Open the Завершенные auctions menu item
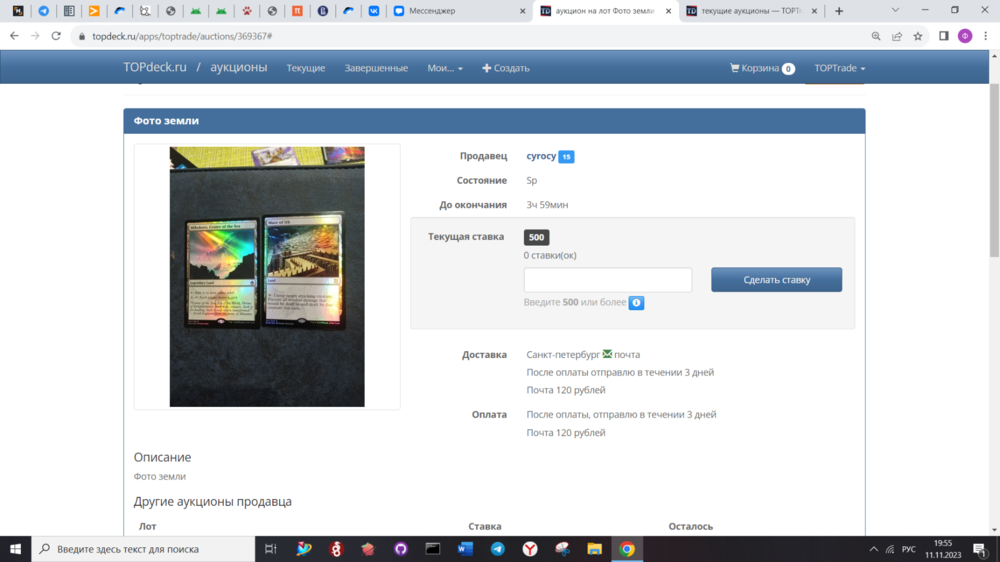 tap(376, 68)
